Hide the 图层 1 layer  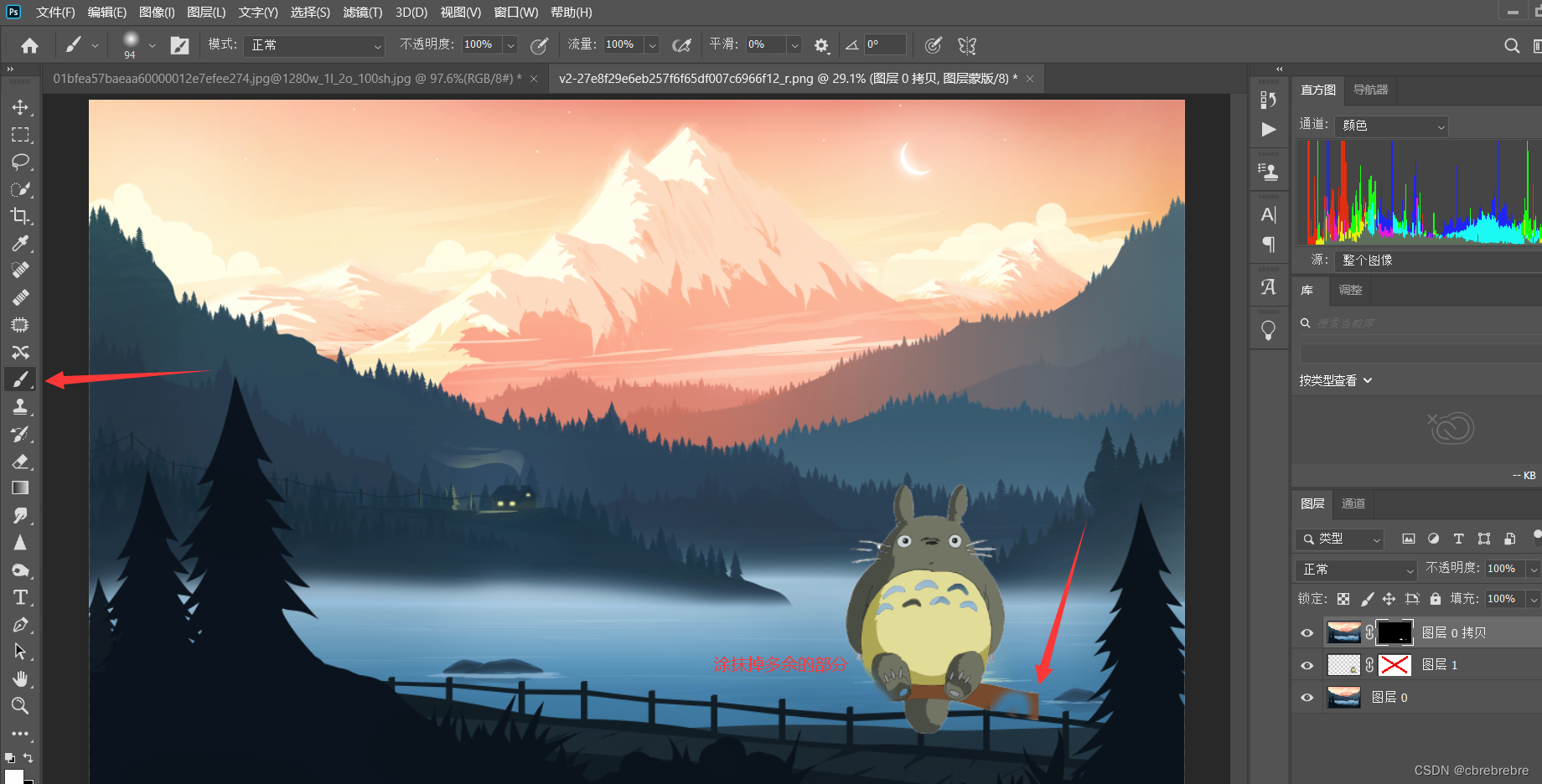(1307, 665)
